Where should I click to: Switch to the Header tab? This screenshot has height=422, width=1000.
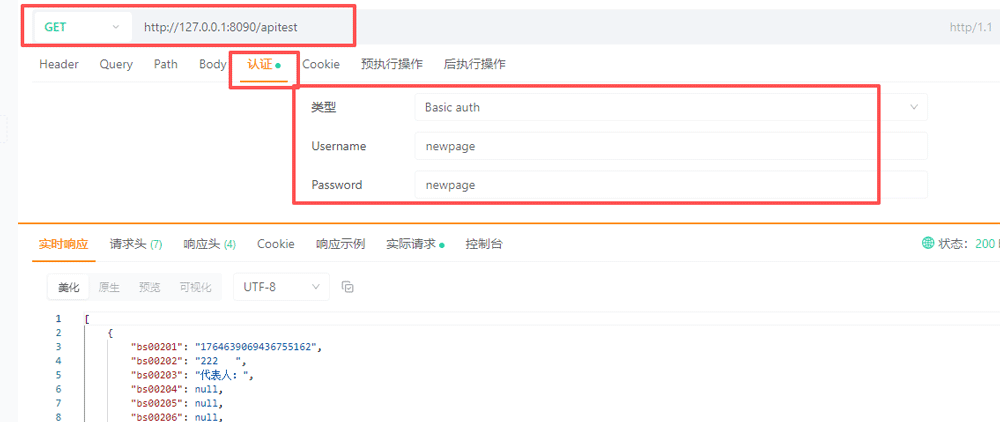(x=59, y=64)
